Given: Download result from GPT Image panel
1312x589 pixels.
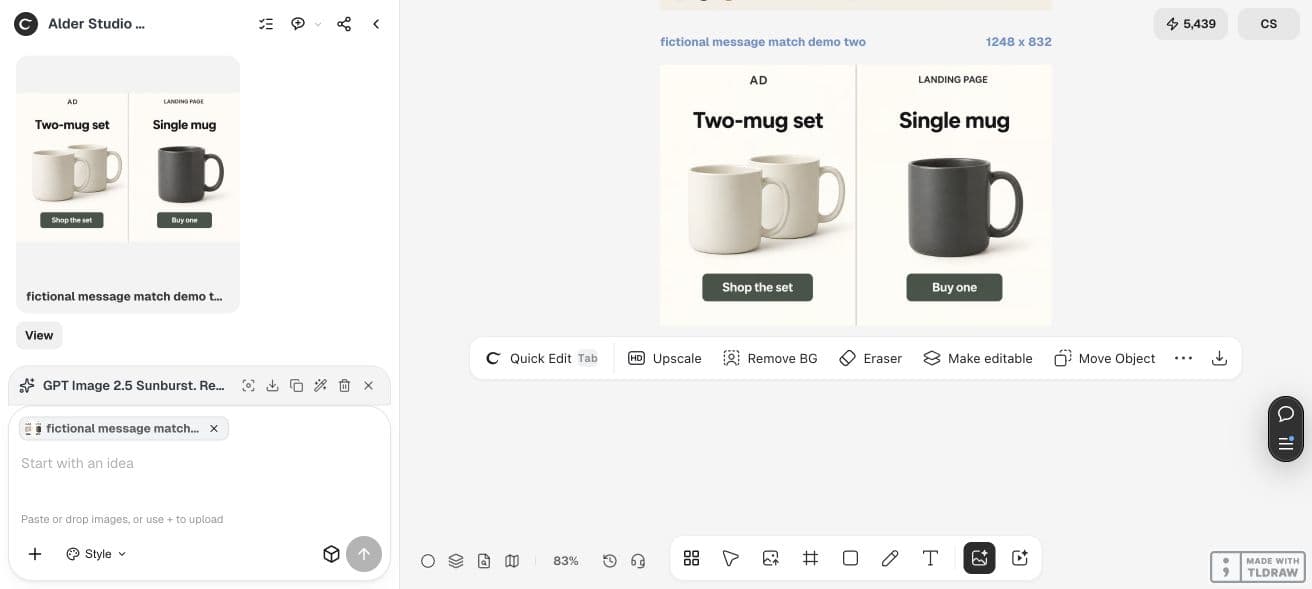Looking at the screenshot, I should point(272,385).
